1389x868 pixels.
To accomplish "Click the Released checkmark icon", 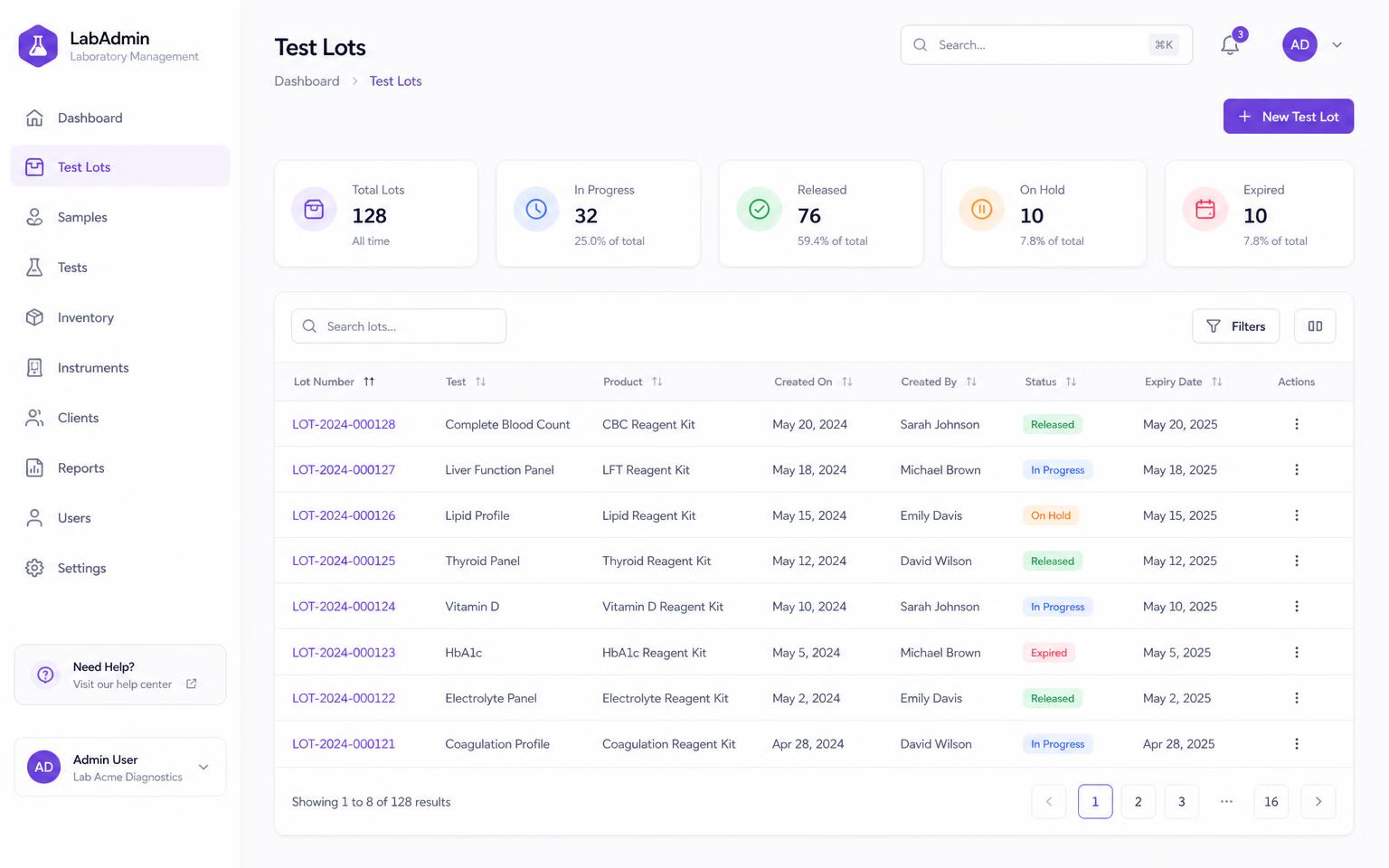I will click(760, 210).
